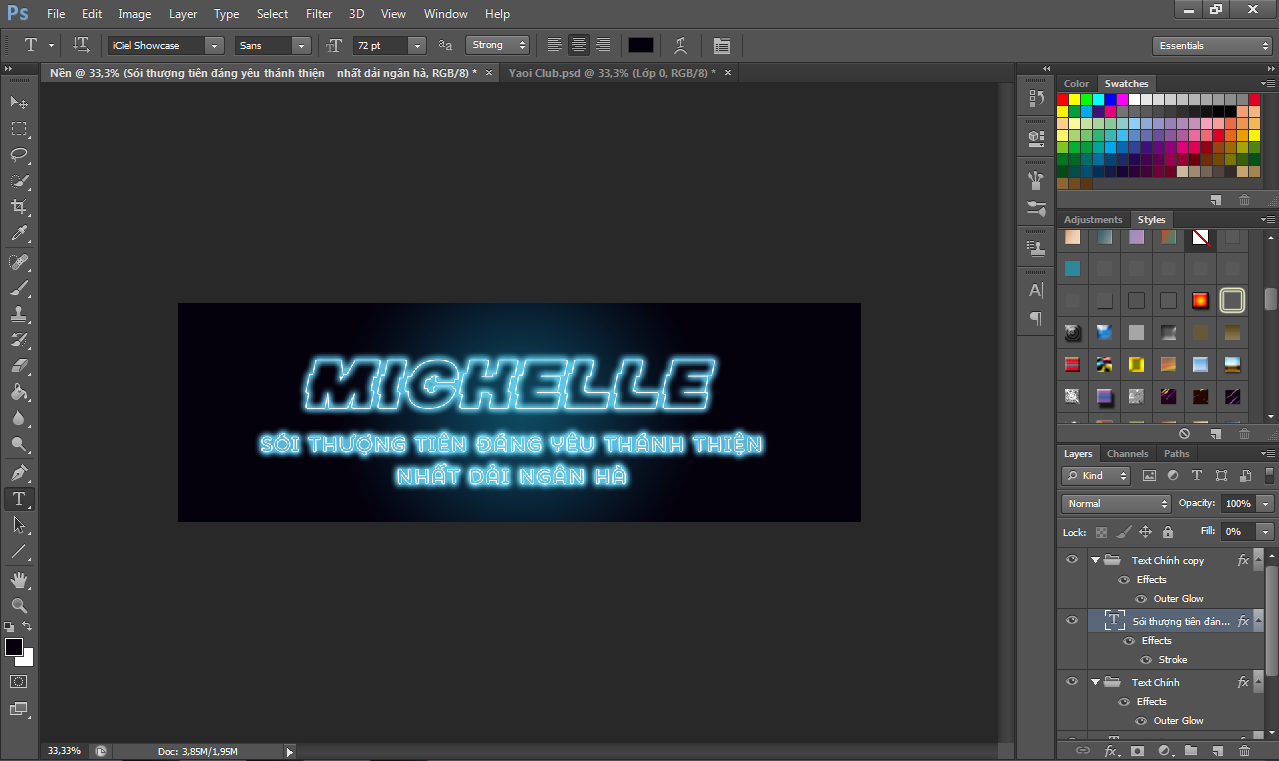Open the font family dropdown
Image resolution: width=1279 pixels, height=761 pixels.
166,45
